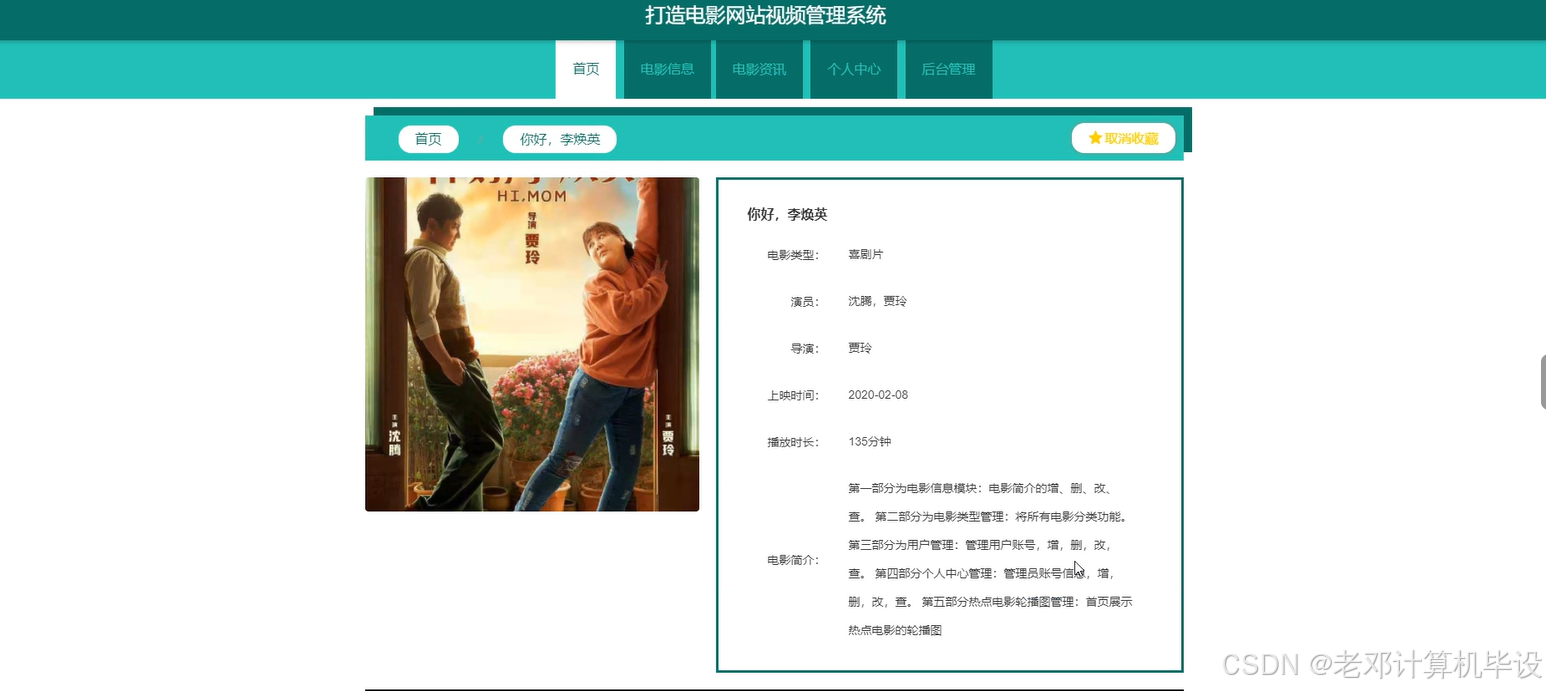Open the 个人中心 tab
The image size is (1546, 691).
[x=854, y=69]
